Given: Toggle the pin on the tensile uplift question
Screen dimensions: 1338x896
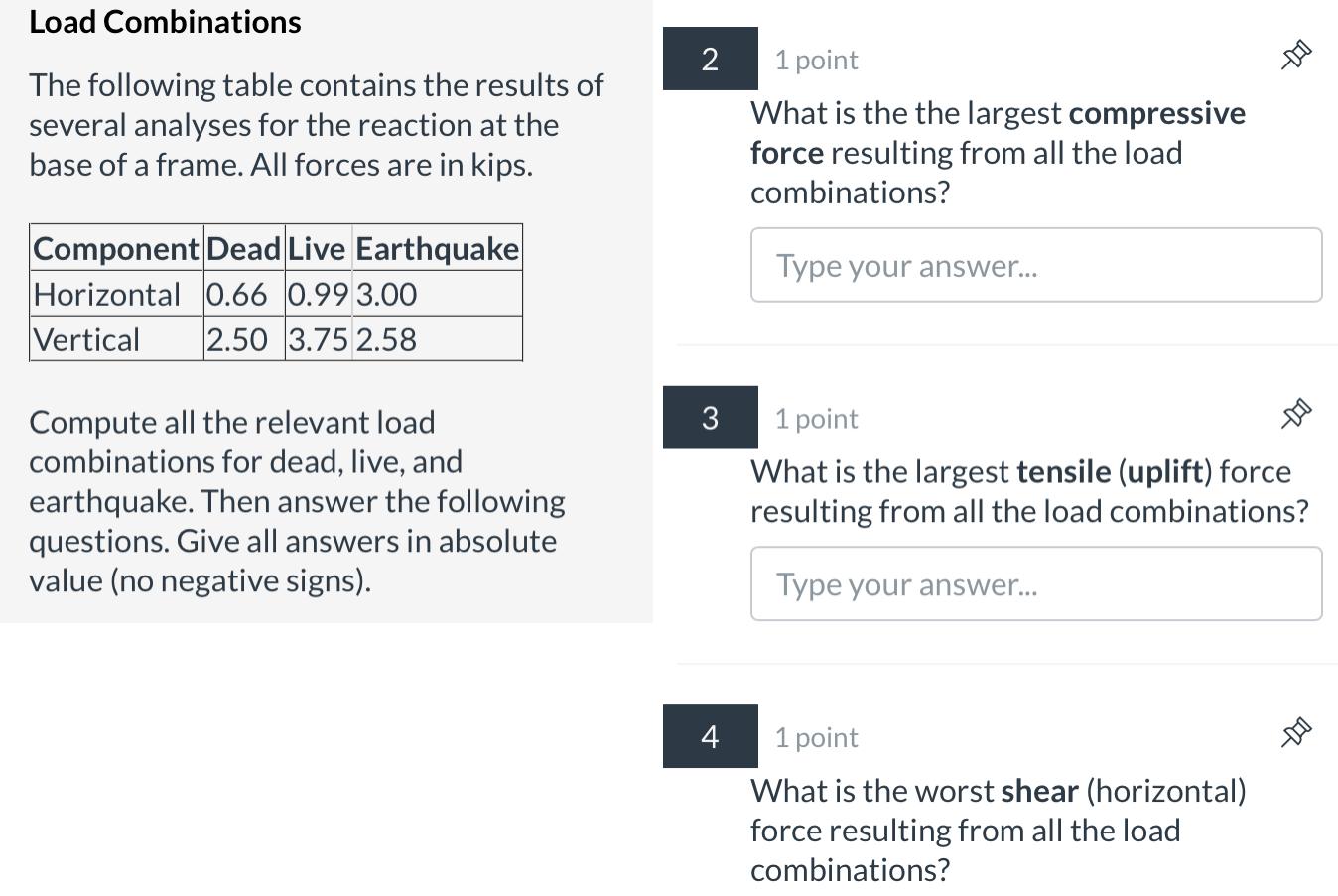Looking at the screenshot, I should click(x=1295, y=416).
